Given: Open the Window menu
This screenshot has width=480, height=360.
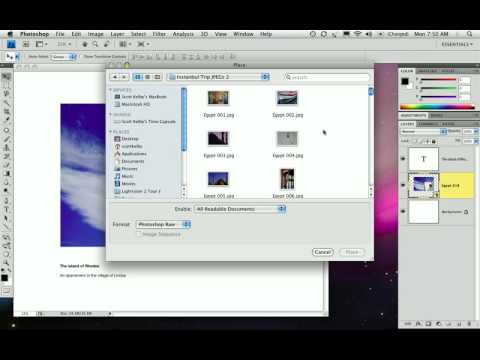Looking at the screenshot, I should coord(243,34).
